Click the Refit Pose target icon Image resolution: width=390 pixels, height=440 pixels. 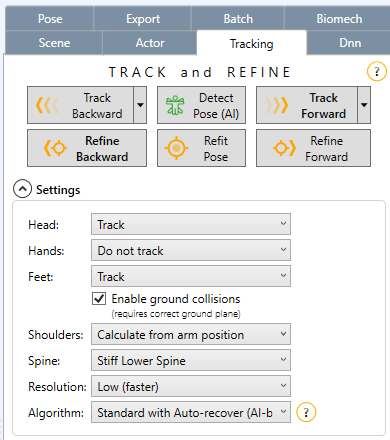click(x=176, y=148)
